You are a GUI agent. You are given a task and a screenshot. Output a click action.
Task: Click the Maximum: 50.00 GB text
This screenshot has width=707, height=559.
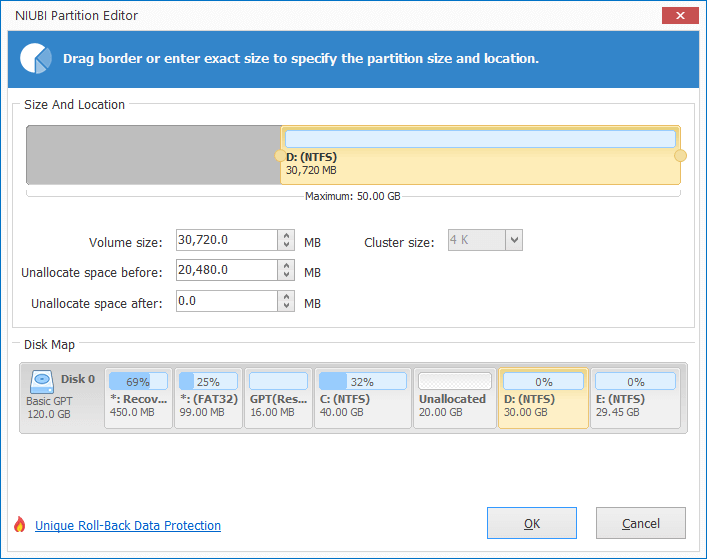point(353,197)
